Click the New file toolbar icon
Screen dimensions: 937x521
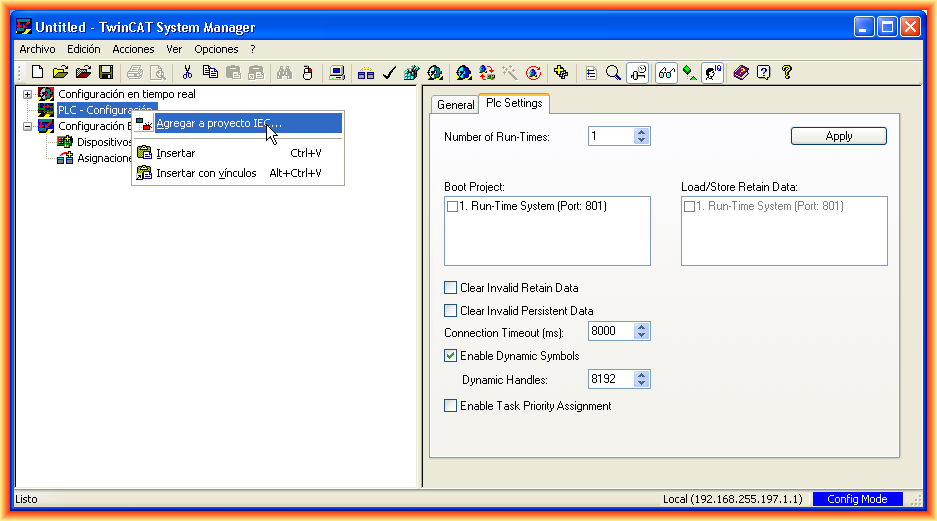pos(37,72)
